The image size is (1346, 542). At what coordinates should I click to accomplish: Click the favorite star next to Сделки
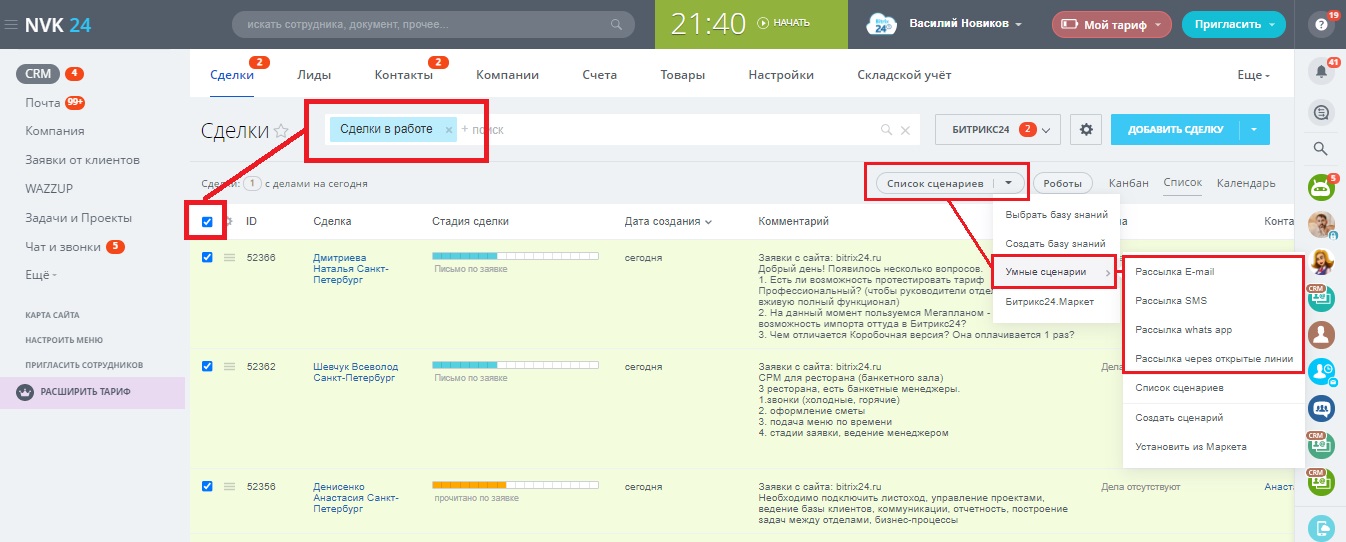tap(281, 131)
